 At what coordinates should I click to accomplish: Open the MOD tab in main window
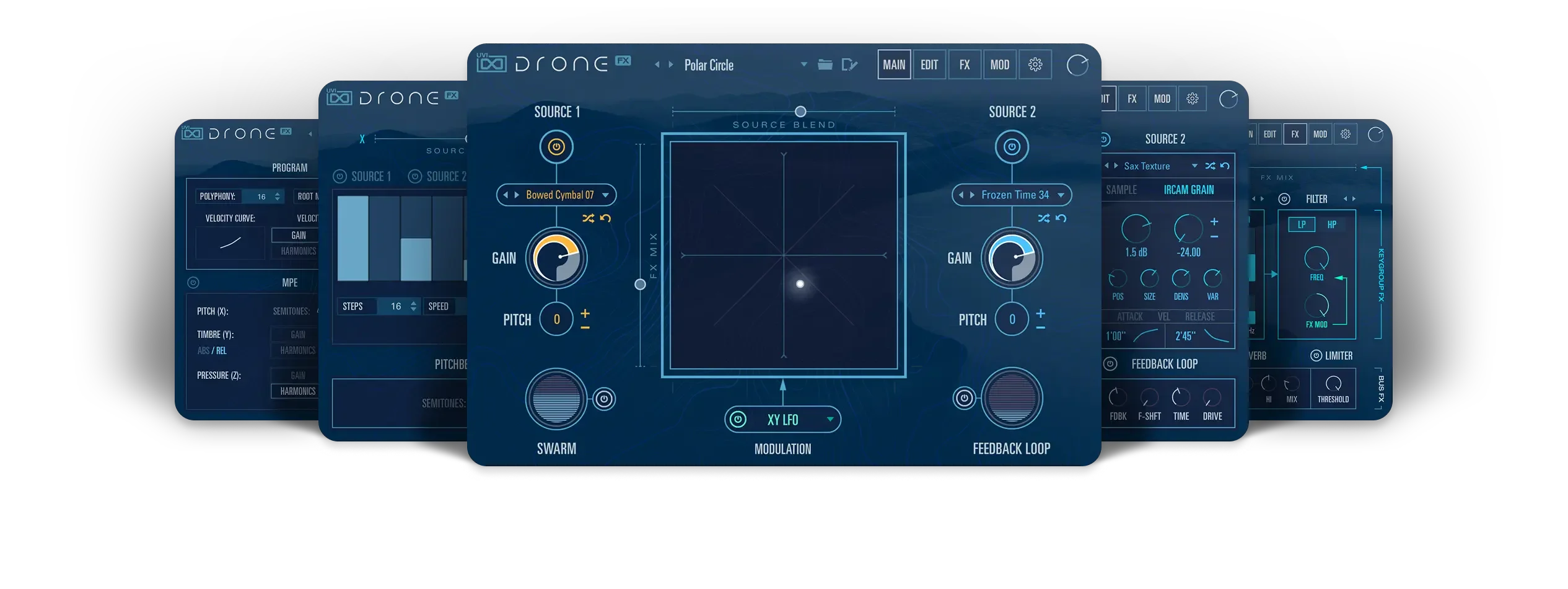coord(1000,64)
